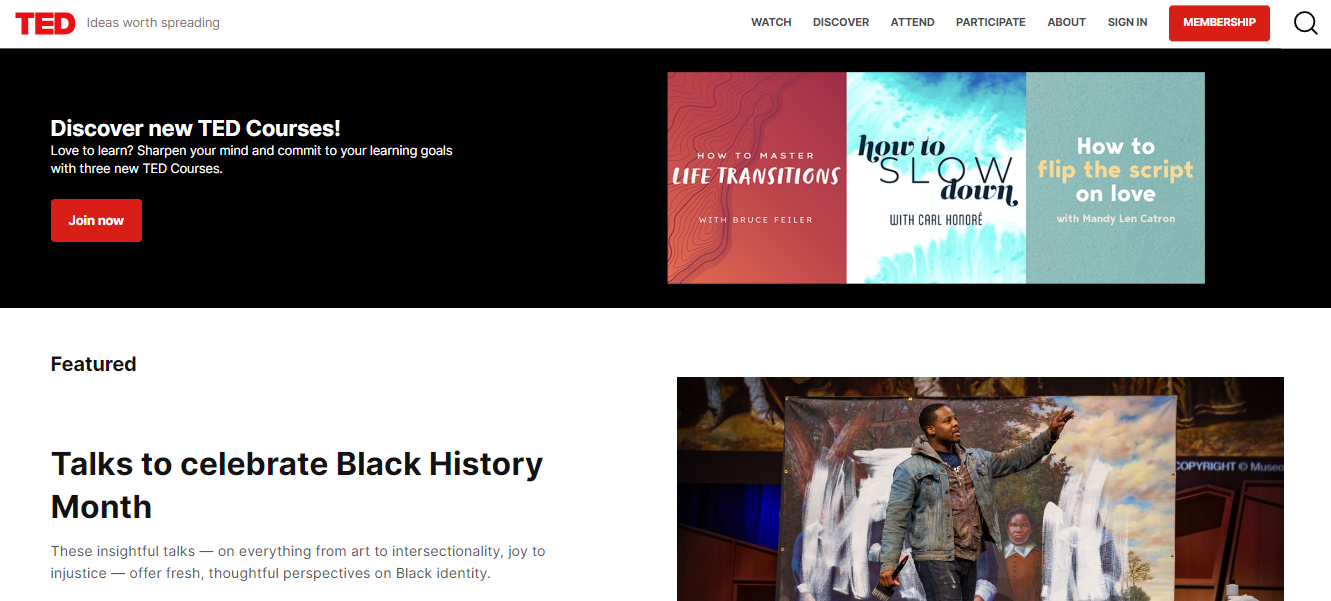
Task: Expand the ABOUT navigation item
Action: click(1066, 22)
